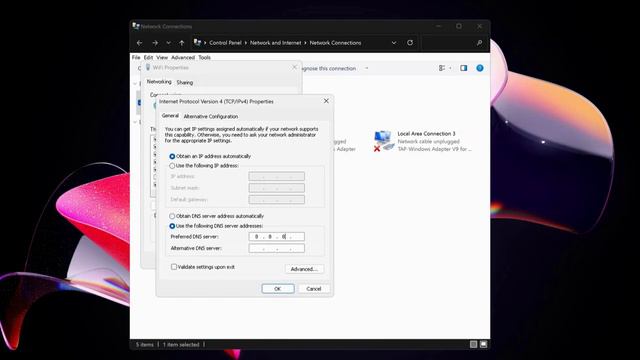This screenshot has width=640, height=360.
Task: Open the File menu
Action: coord(136,58)
